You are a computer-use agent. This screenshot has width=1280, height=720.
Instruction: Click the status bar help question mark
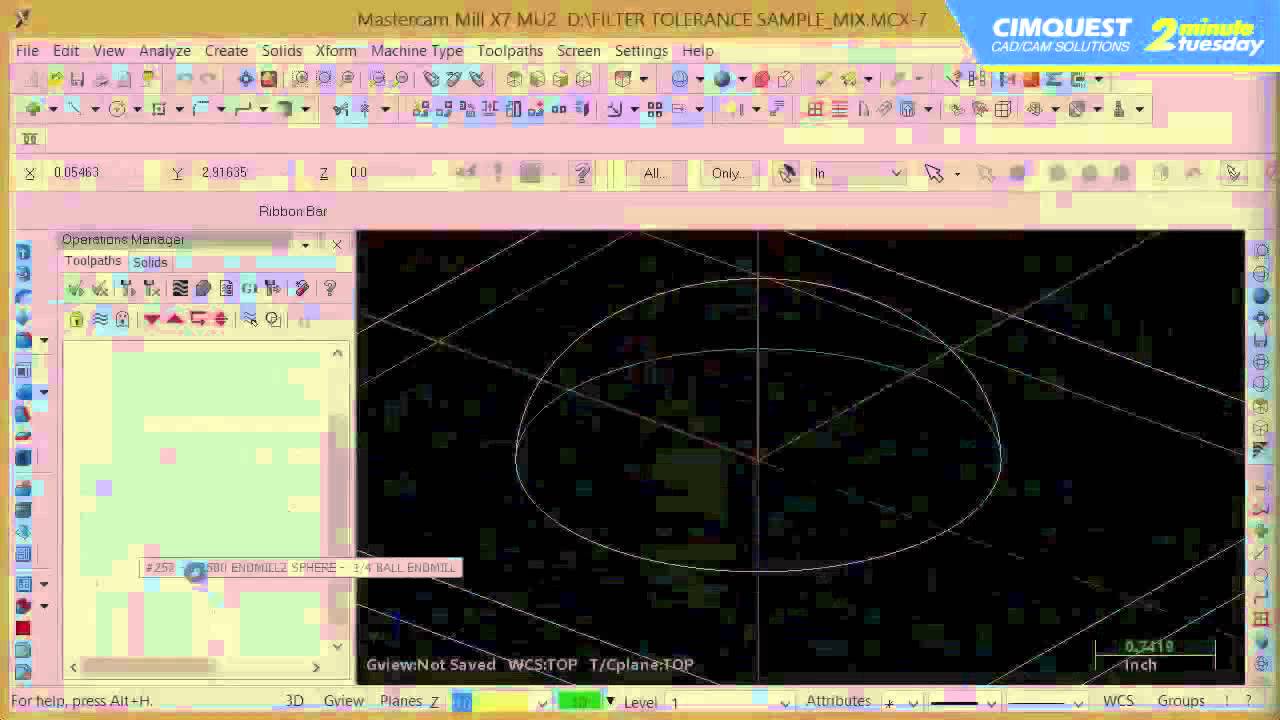pos(1248,701)
